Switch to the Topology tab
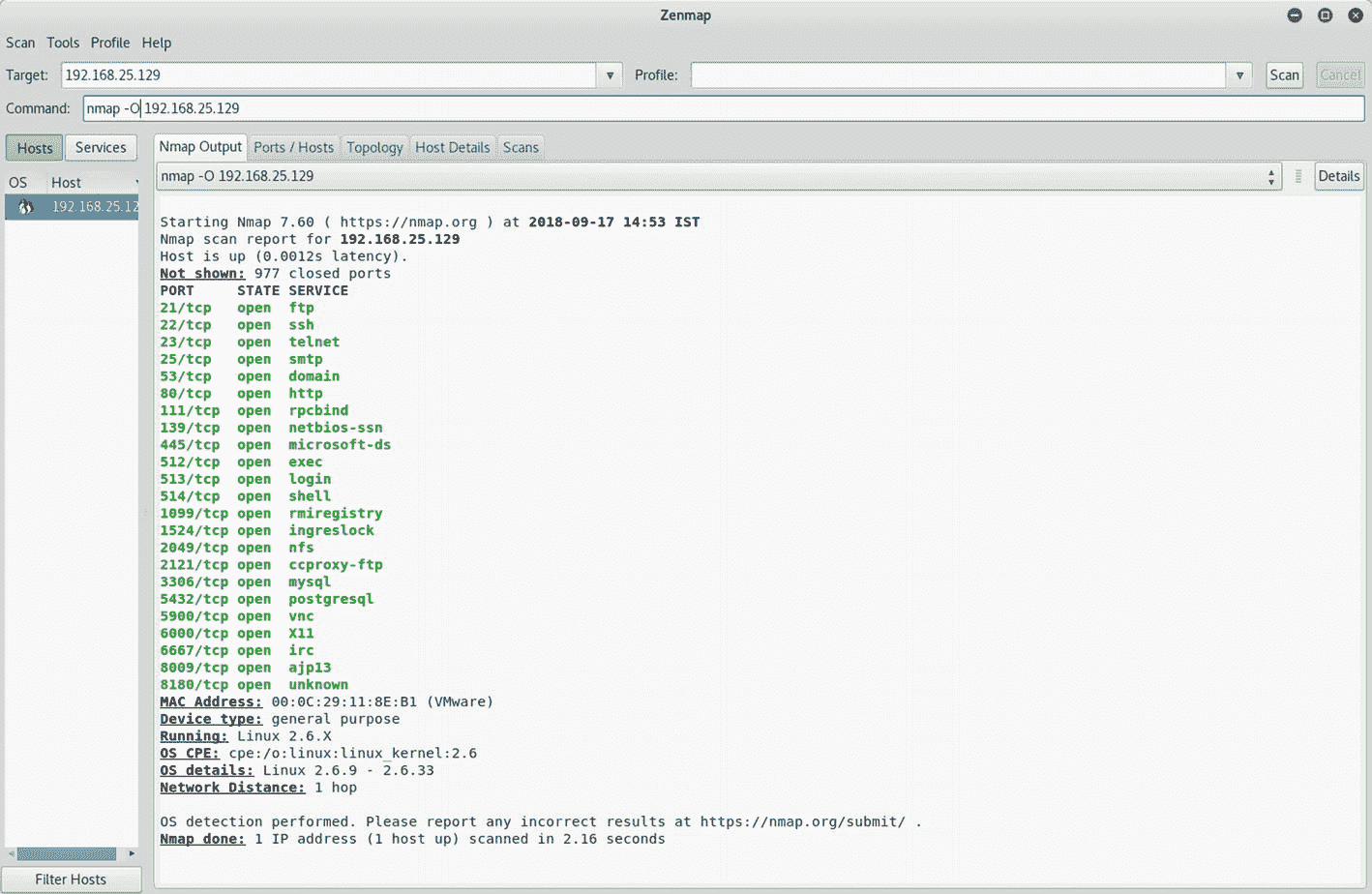Viewport: 1372px width, 894px height. pyautogui.click(x=374, y=147)
